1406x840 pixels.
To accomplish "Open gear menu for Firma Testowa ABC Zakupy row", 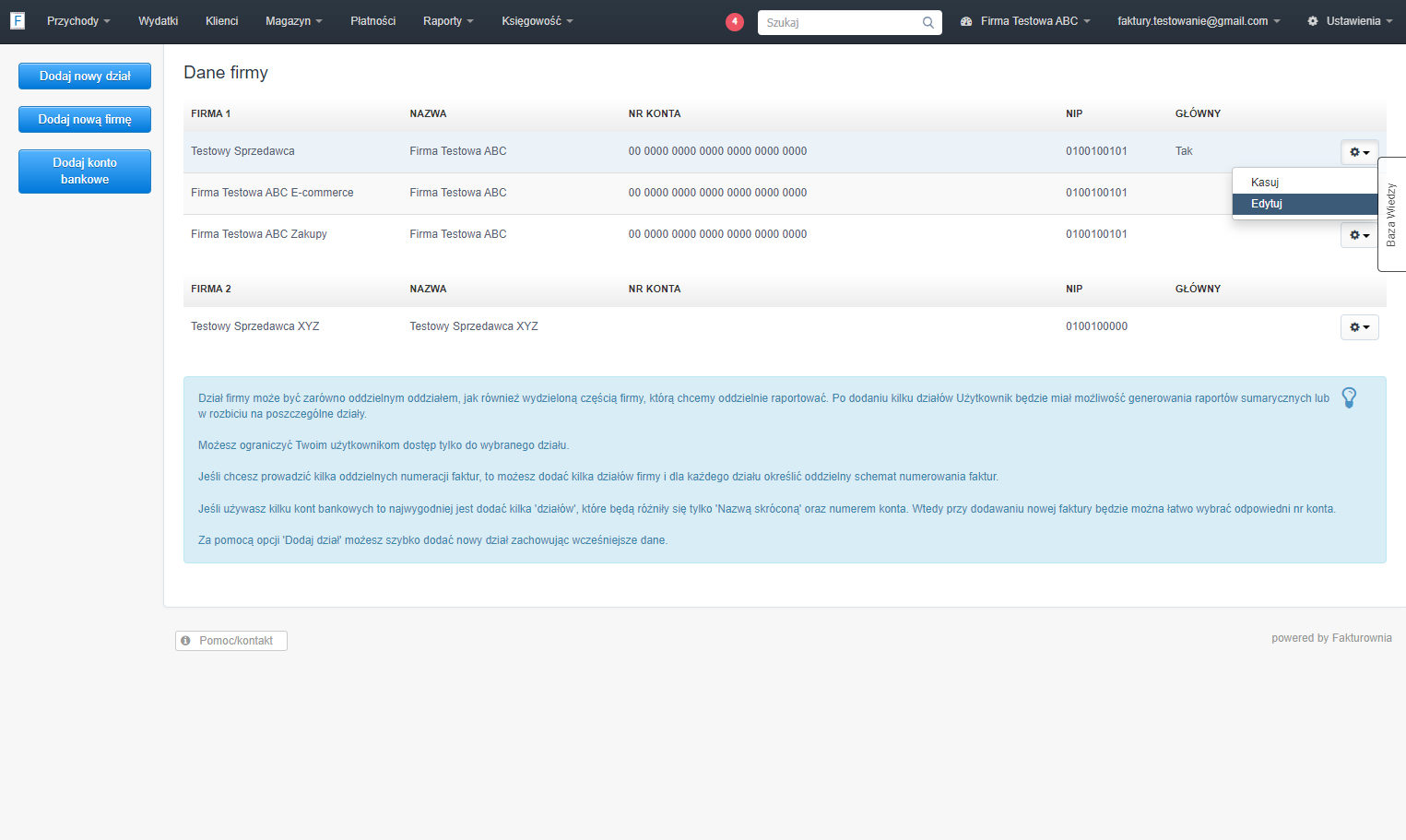I will (x=1359, y=235).
